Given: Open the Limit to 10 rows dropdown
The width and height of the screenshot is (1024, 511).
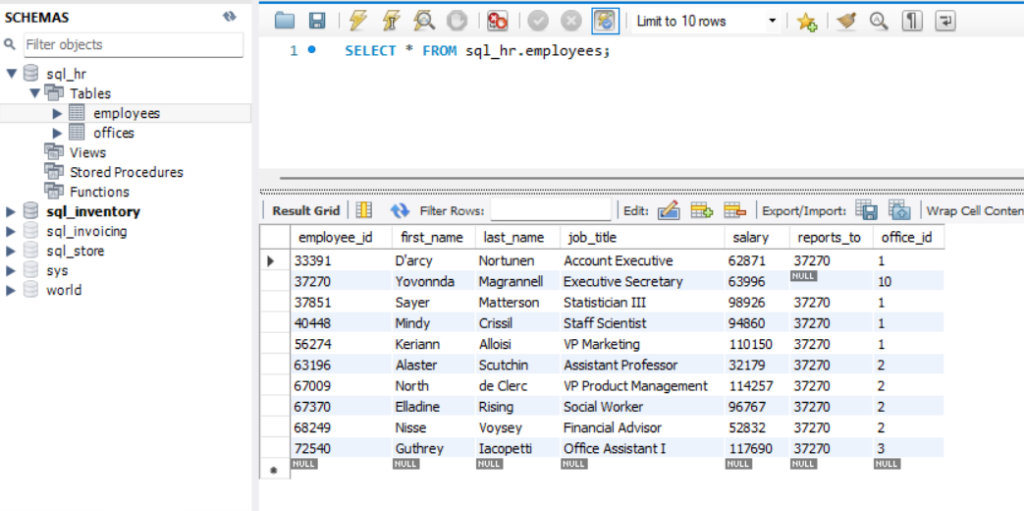Looking at the screenshot, I should click(x=705, y=22).
